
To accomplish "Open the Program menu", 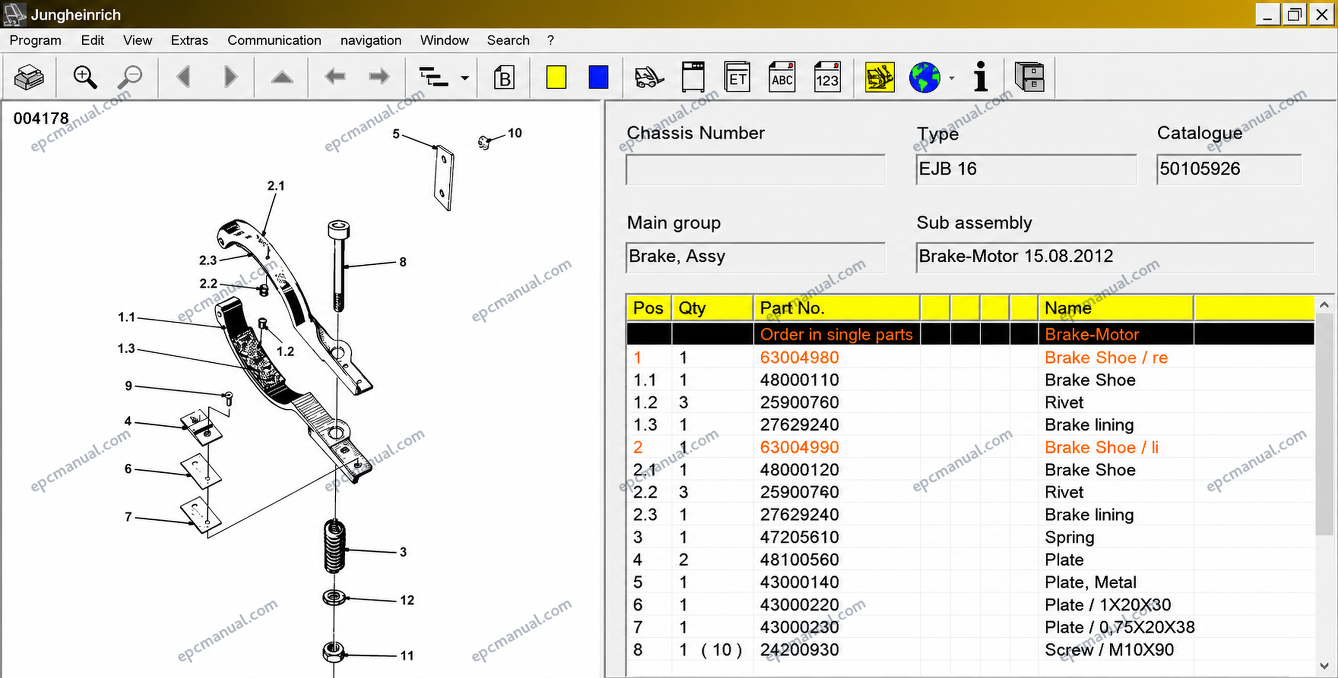I will [36, 40].
